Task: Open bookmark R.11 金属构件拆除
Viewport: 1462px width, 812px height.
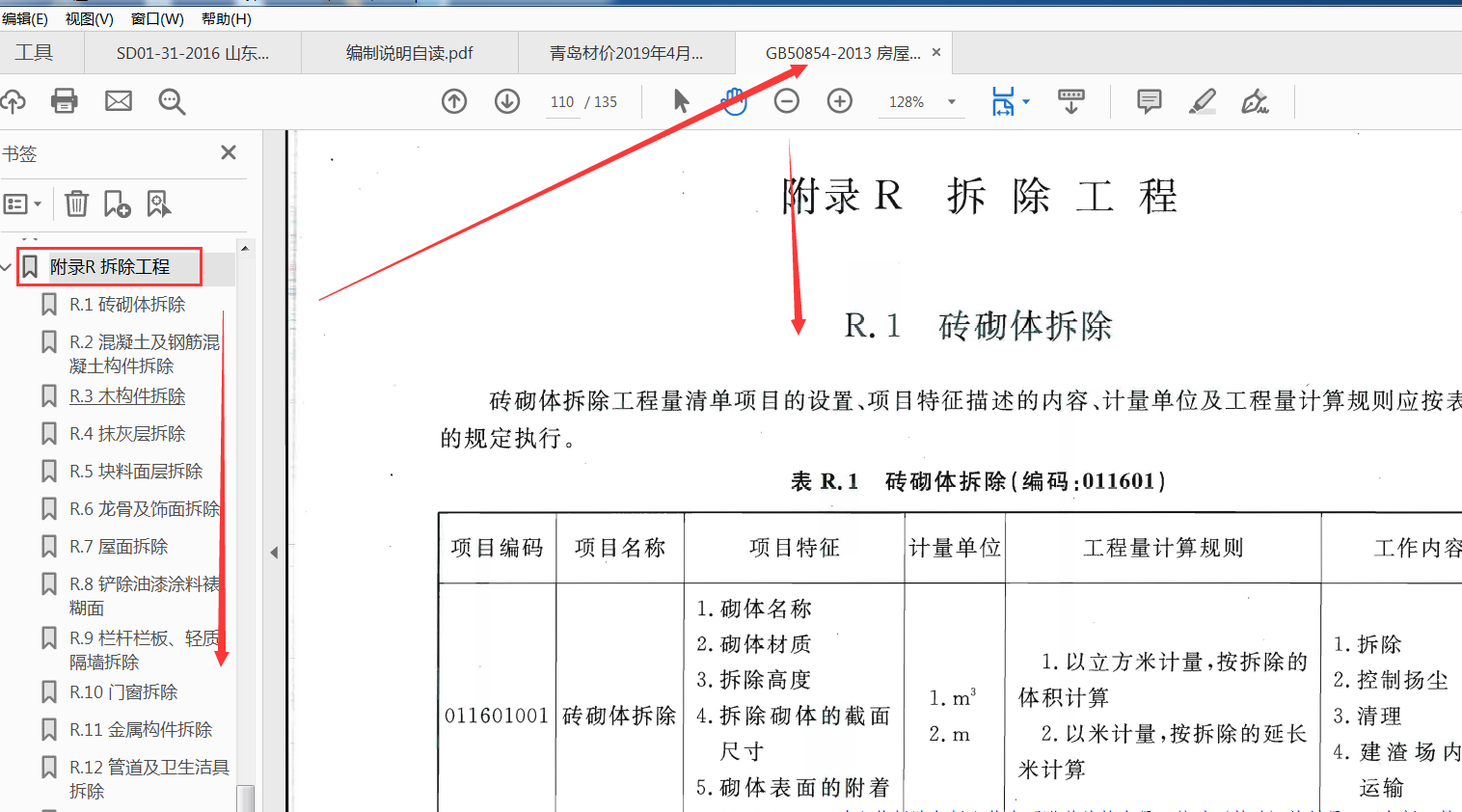Action: [x=141, y=730]
